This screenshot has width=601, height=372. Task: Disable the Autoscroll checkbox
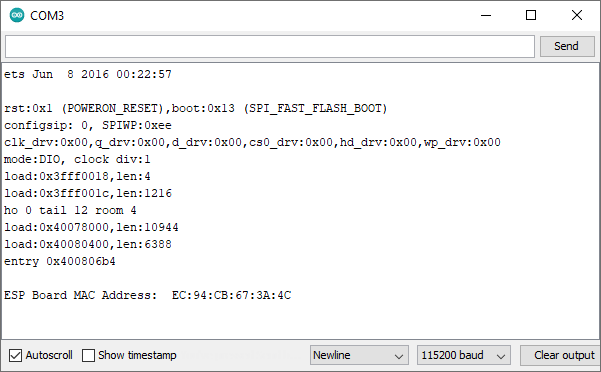[15, 356]
